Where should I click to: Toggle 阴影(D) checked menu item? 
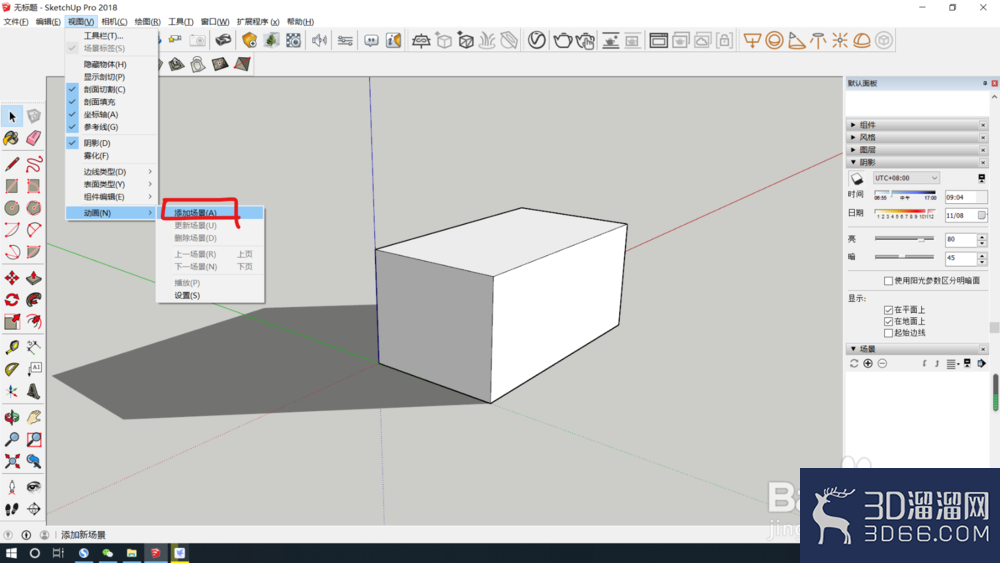(x=112, y=143)
